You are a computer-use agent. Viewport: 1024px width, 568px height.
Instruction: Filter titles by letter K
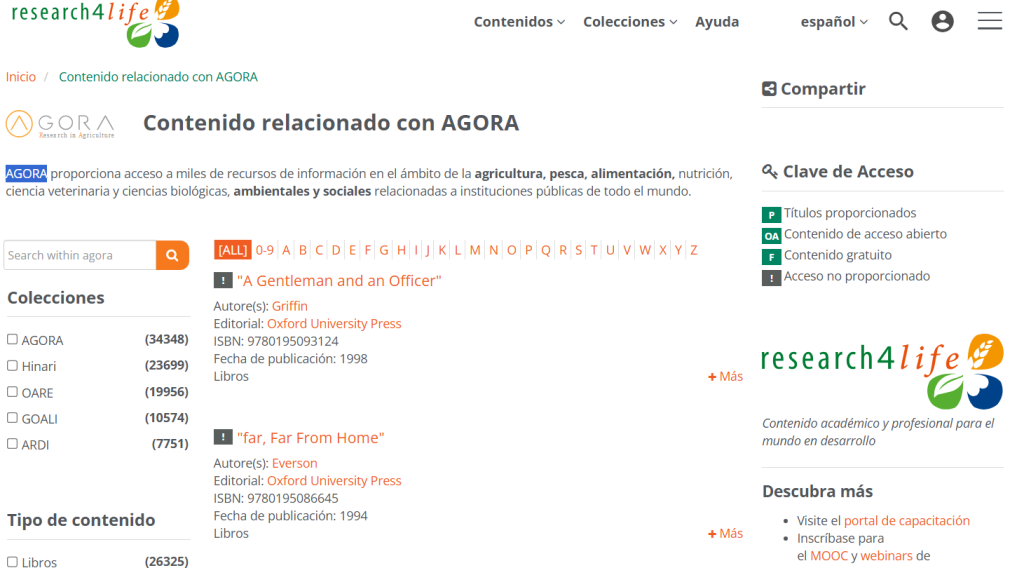point(442,250)
